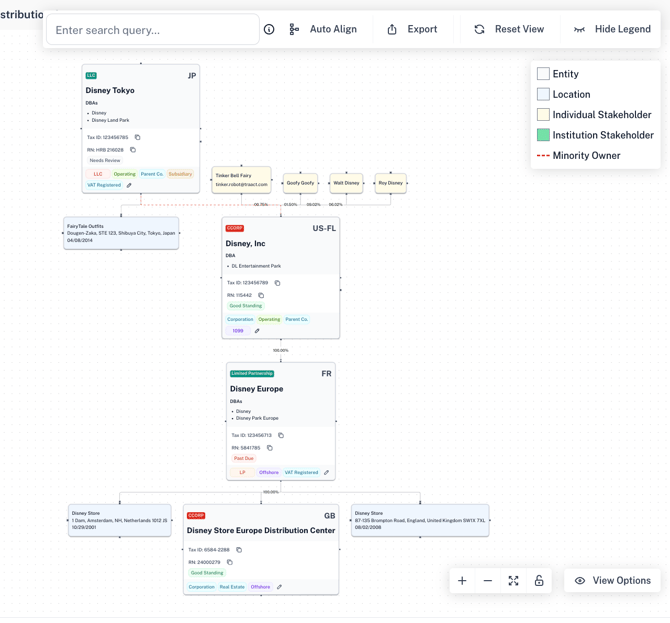
Task: Click the Needs Review status tag
Action: (105, 160)
